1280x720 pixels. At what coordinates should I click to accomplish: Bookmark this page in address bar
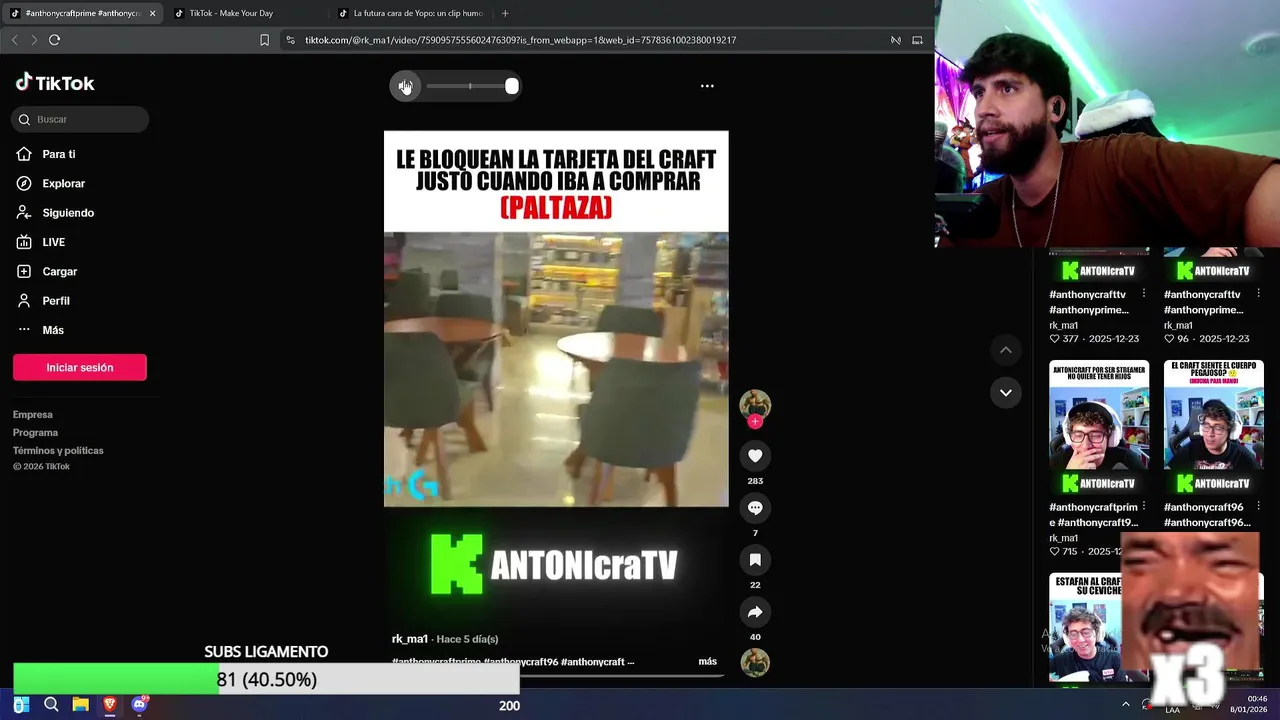click(x=264, y=40)
